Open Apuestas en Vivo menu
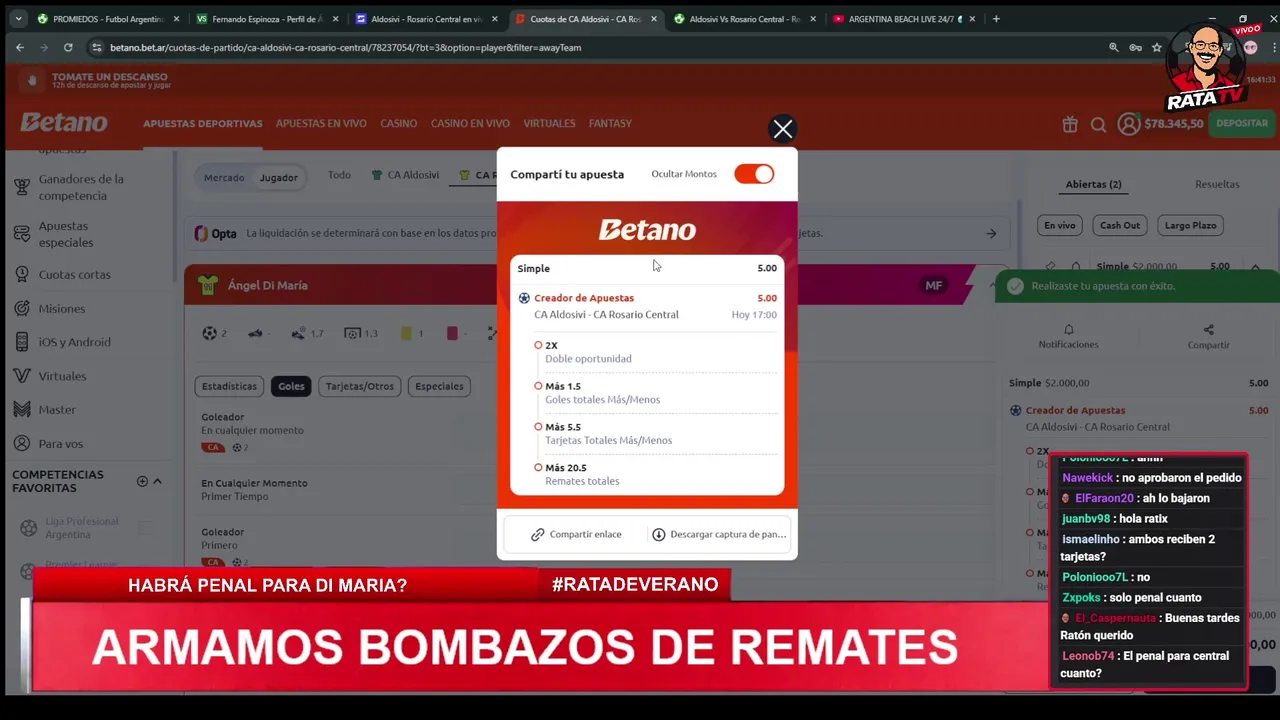Viewport: 1280px width, 720px height. (321, 124)
